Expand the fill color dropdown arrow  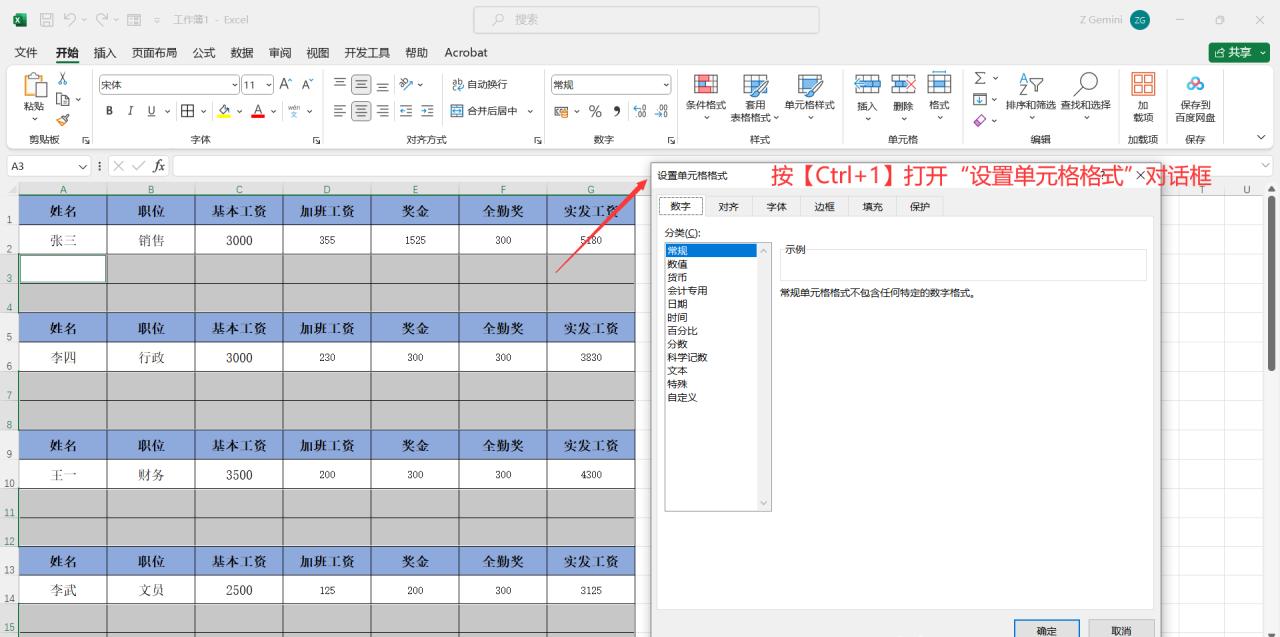[239, 111]
